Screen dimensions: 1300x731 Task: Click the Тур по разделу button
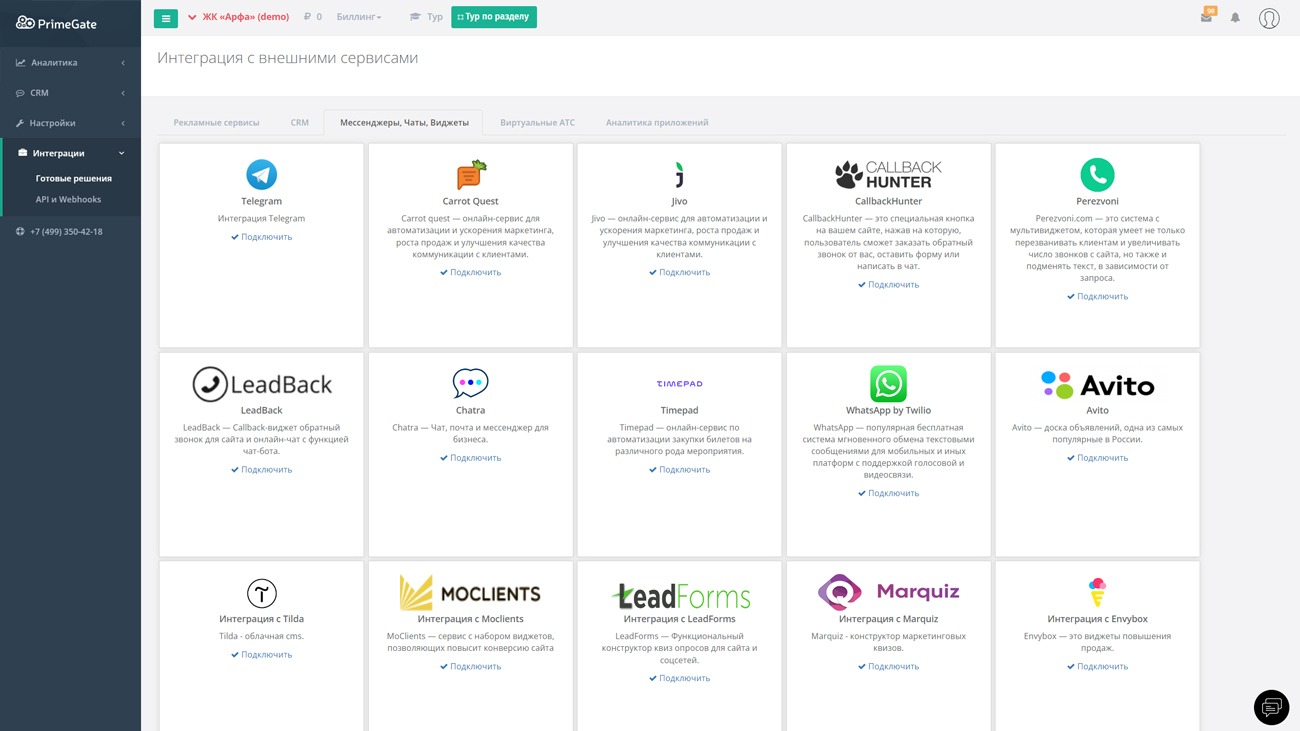pyautogui.click(x=494, y=17)
